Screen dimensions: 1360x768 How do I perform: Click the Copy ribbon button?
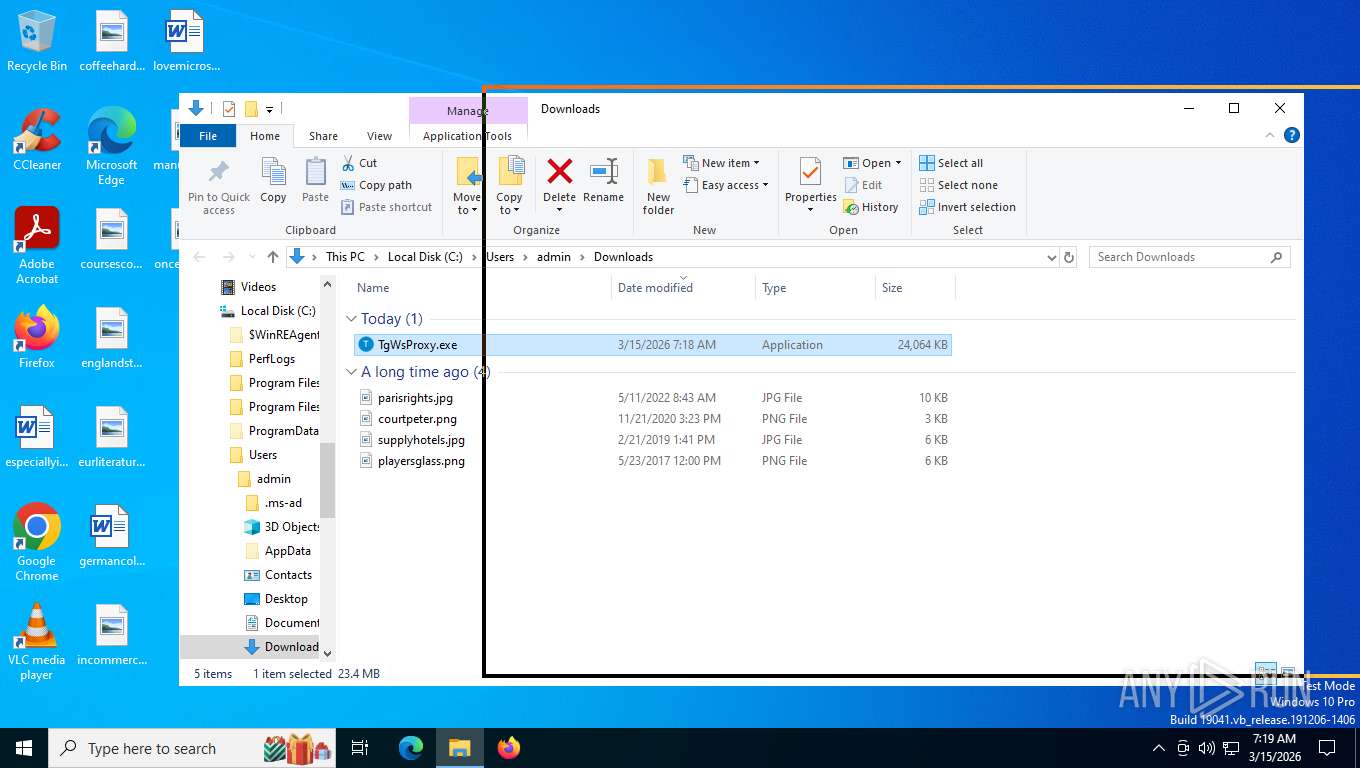273,180
